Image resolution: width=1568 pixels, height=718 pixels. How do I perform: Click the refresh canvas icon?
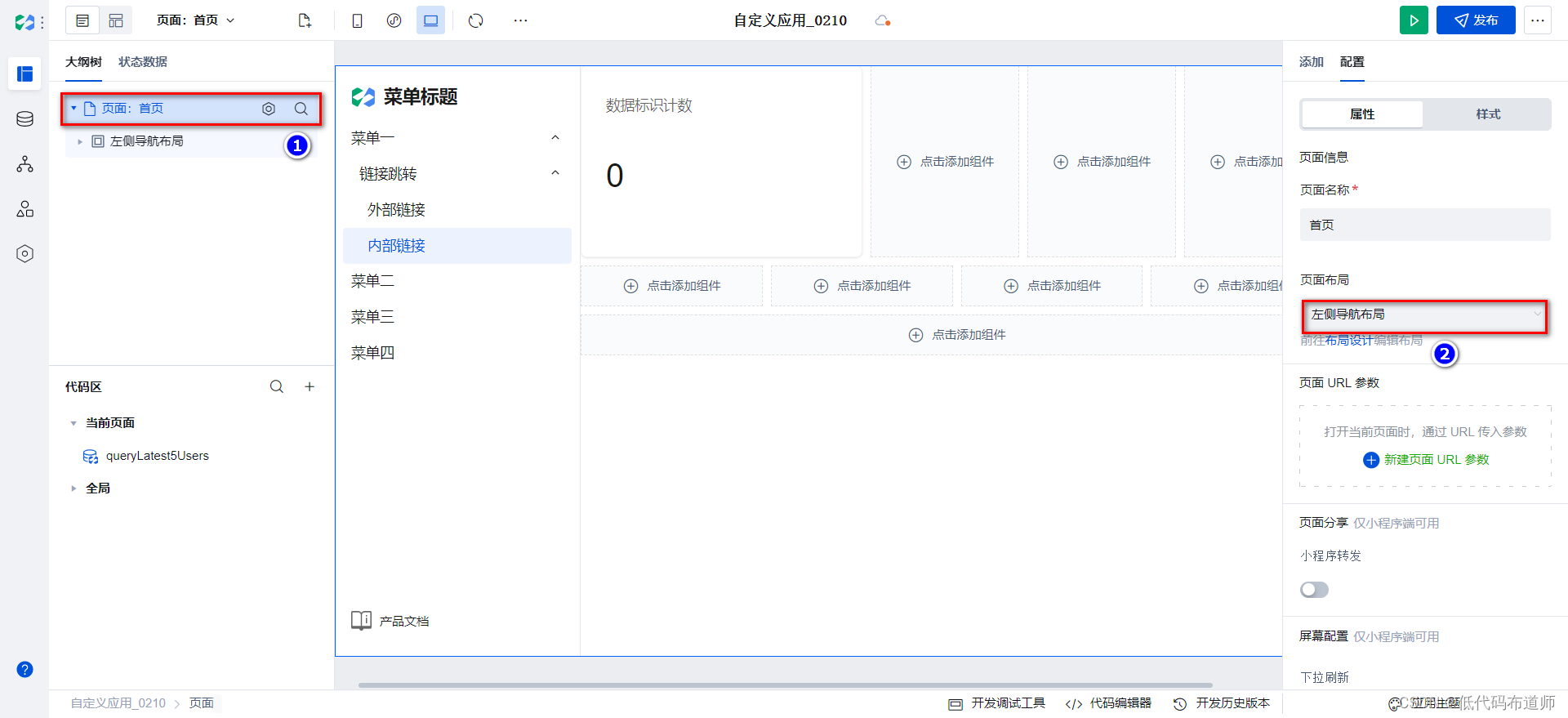pyautogui.click(x=476, y=20)
